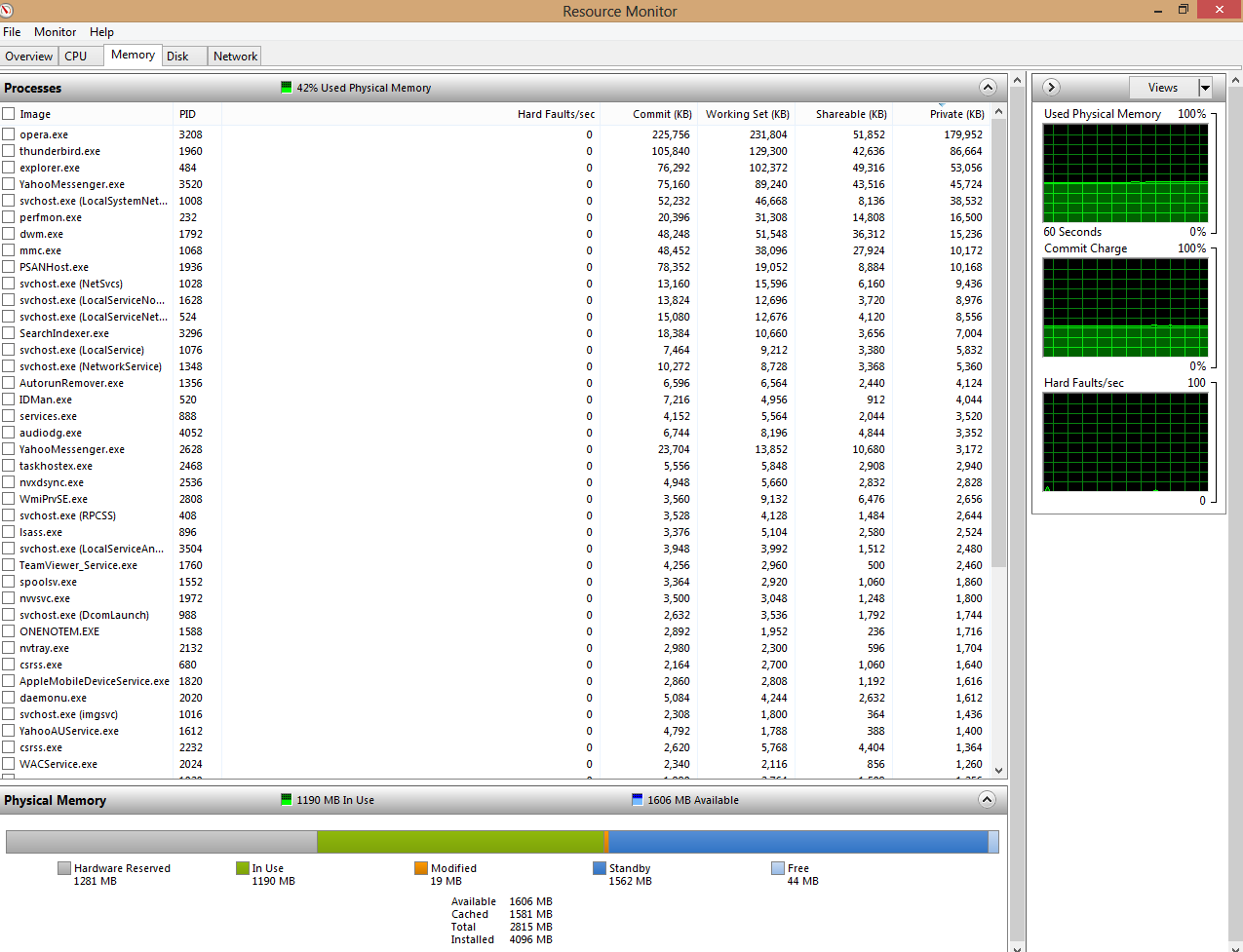This screenshot has width=1243, height=952.
Task: Open the Monitor menu
Action: point(55,32)
